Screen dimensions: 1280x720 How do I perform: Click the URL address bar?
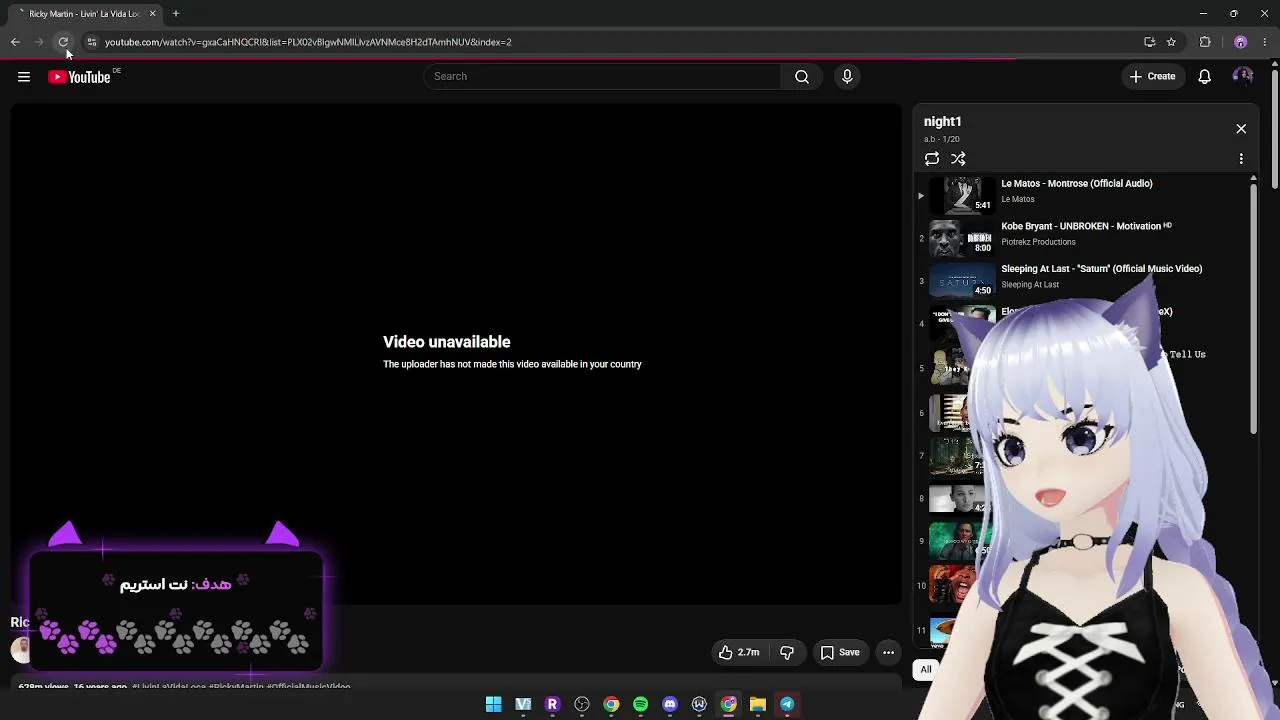(x=620, y=42)
